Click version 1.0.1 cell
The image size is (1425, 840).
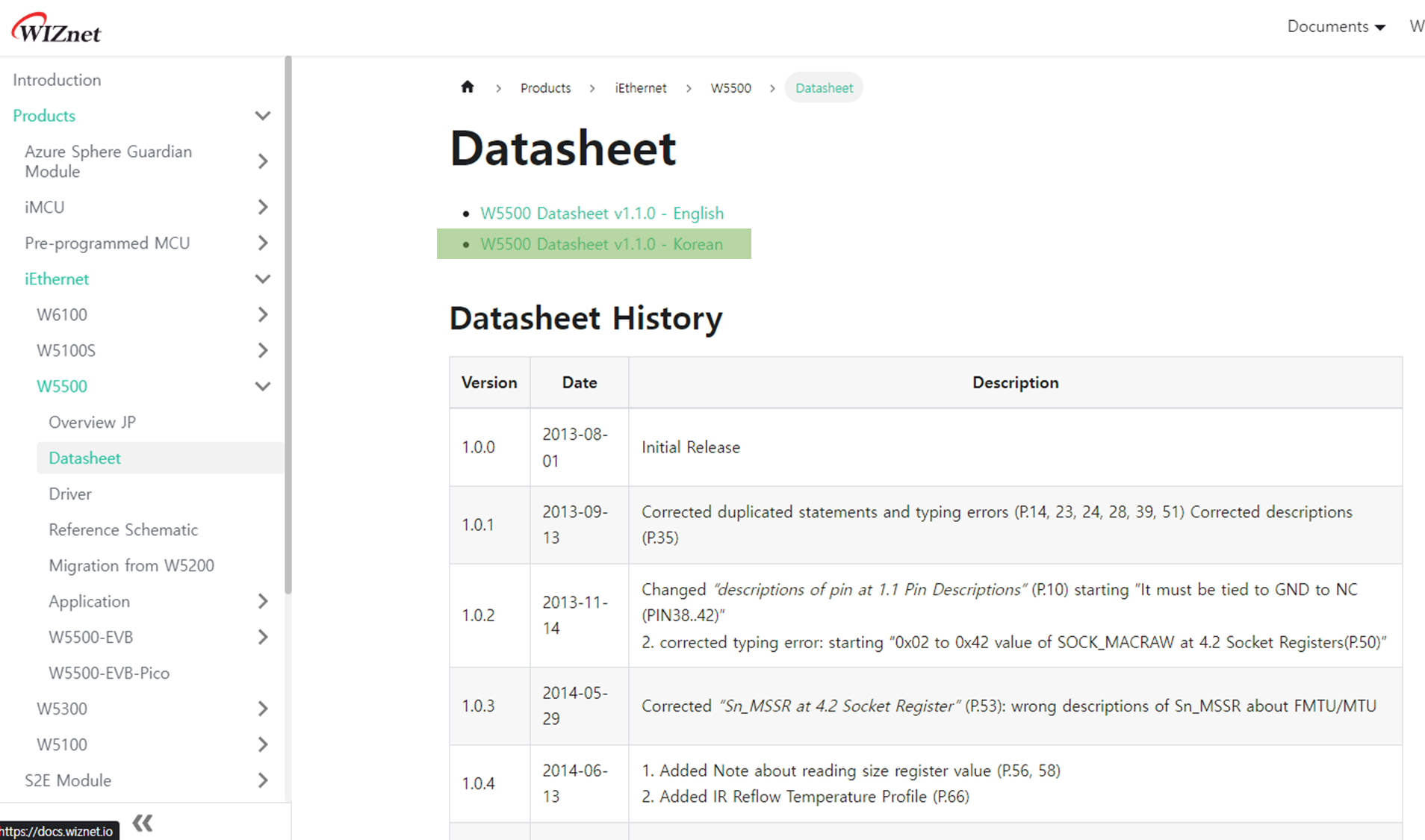click(490, 525)
